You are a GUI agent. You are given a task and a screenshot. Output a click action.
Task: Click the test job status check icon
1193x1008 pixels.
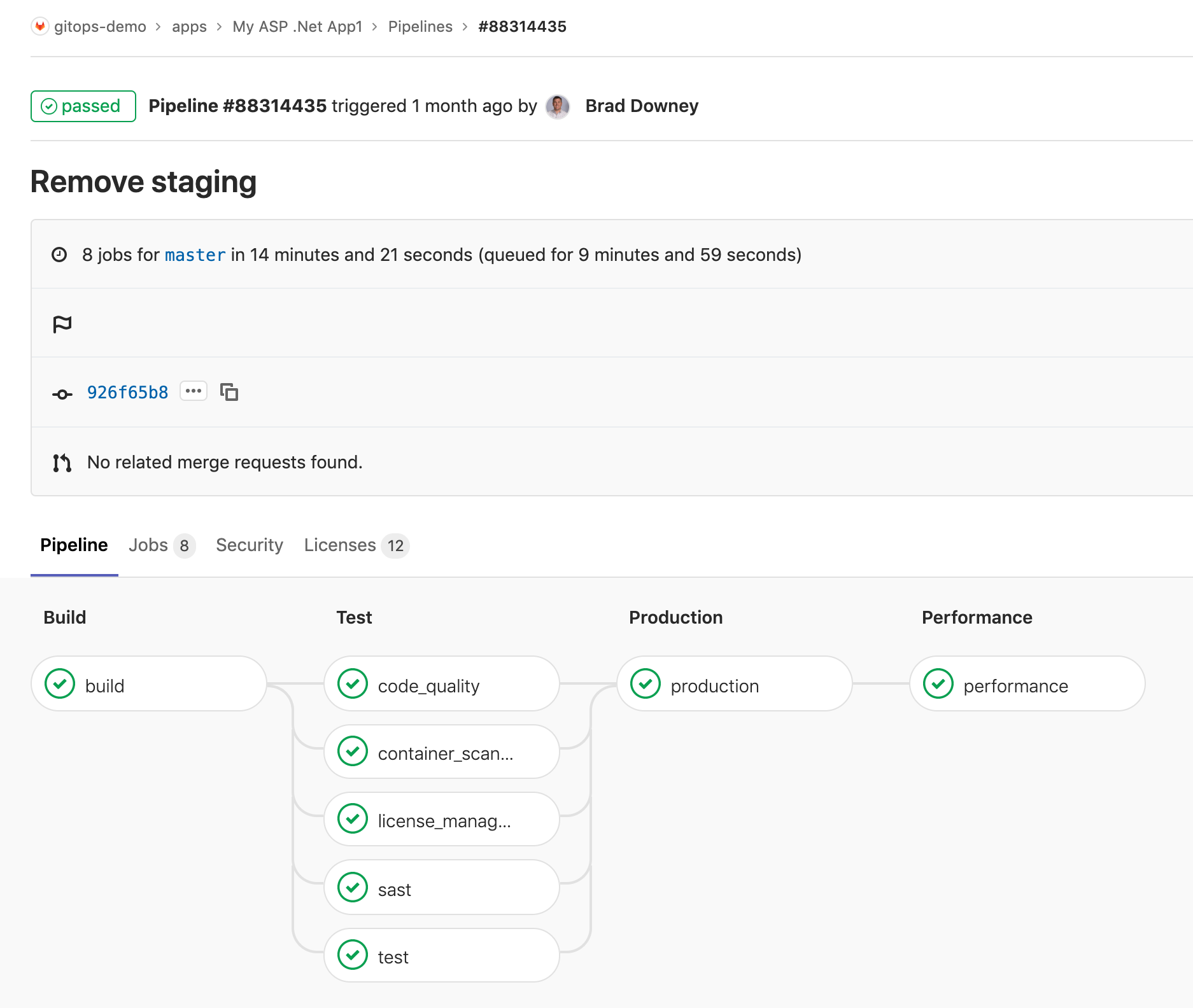(x=353, y=955)
